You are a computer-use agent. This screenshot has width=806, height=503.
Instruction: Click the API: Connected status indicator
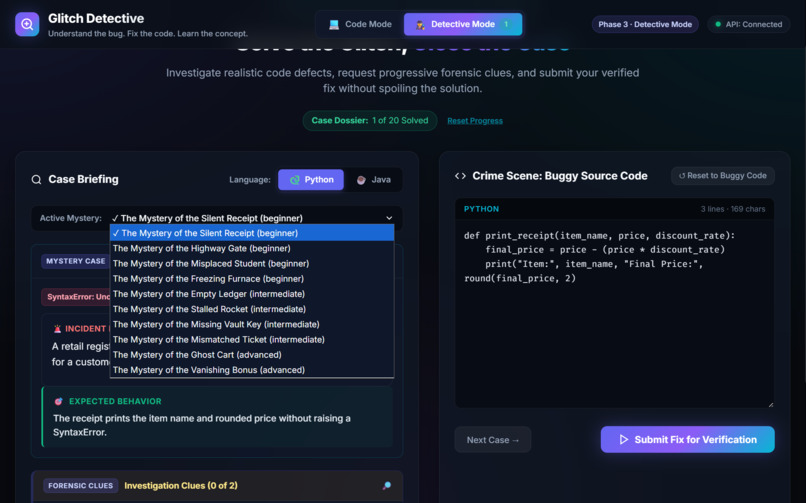point(748,24)
